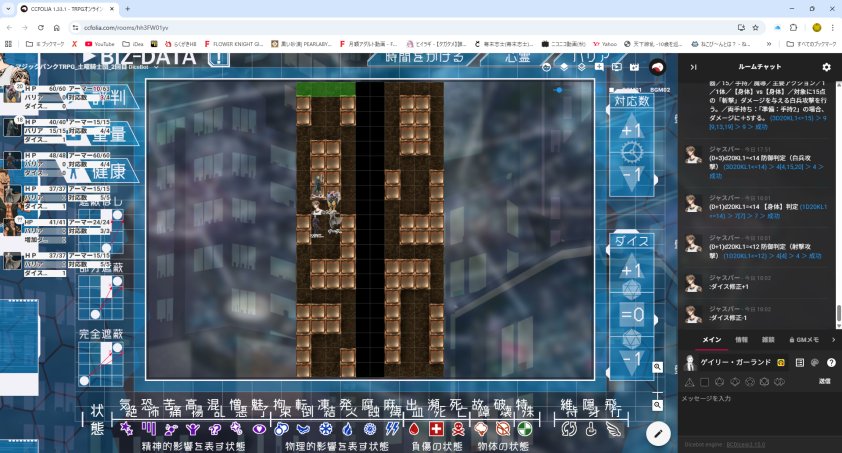The height and width of the screenshot is (453, 842).
Task: Click the メッセージを入力 message field
Action: point(757,412)
